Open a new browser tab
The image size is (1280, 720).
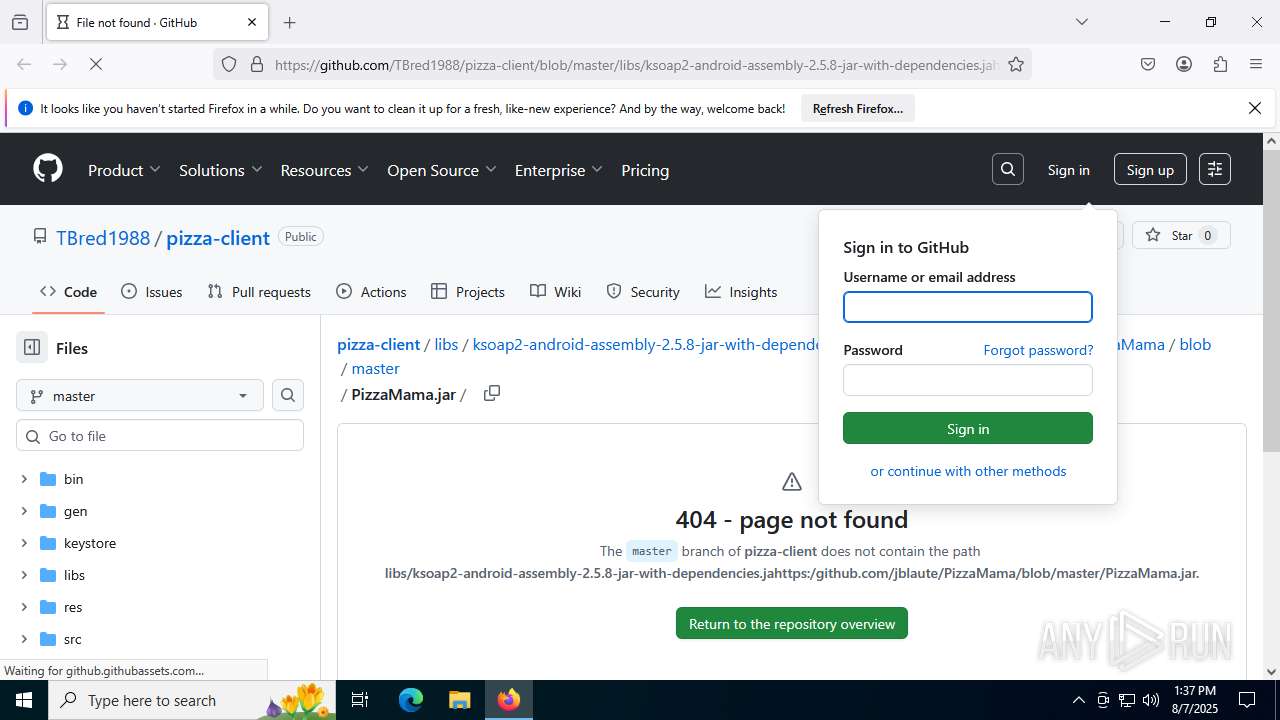289,22
